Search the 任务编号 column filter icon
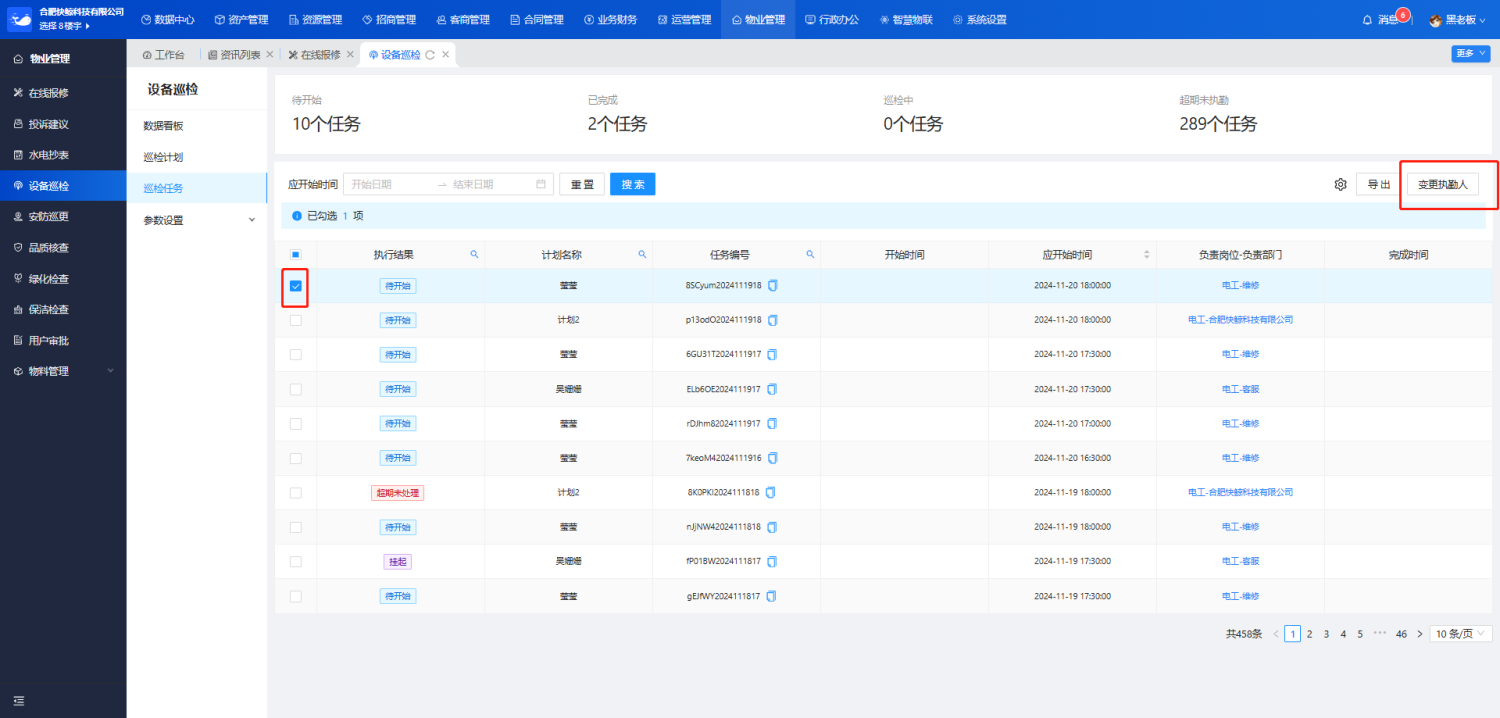The width and height of the screenshot is (1500, 718). (x=810, y=255)
